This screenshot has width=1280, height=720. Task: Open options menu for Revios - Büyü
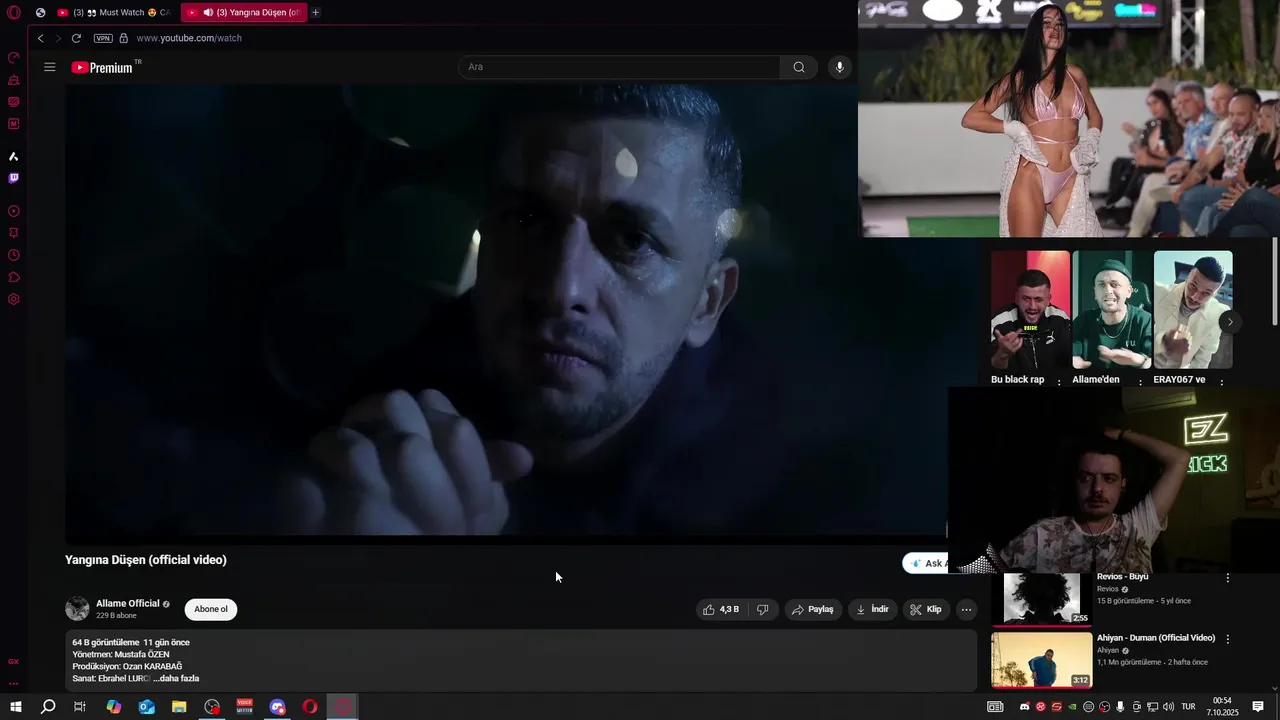coord(1228,578)
